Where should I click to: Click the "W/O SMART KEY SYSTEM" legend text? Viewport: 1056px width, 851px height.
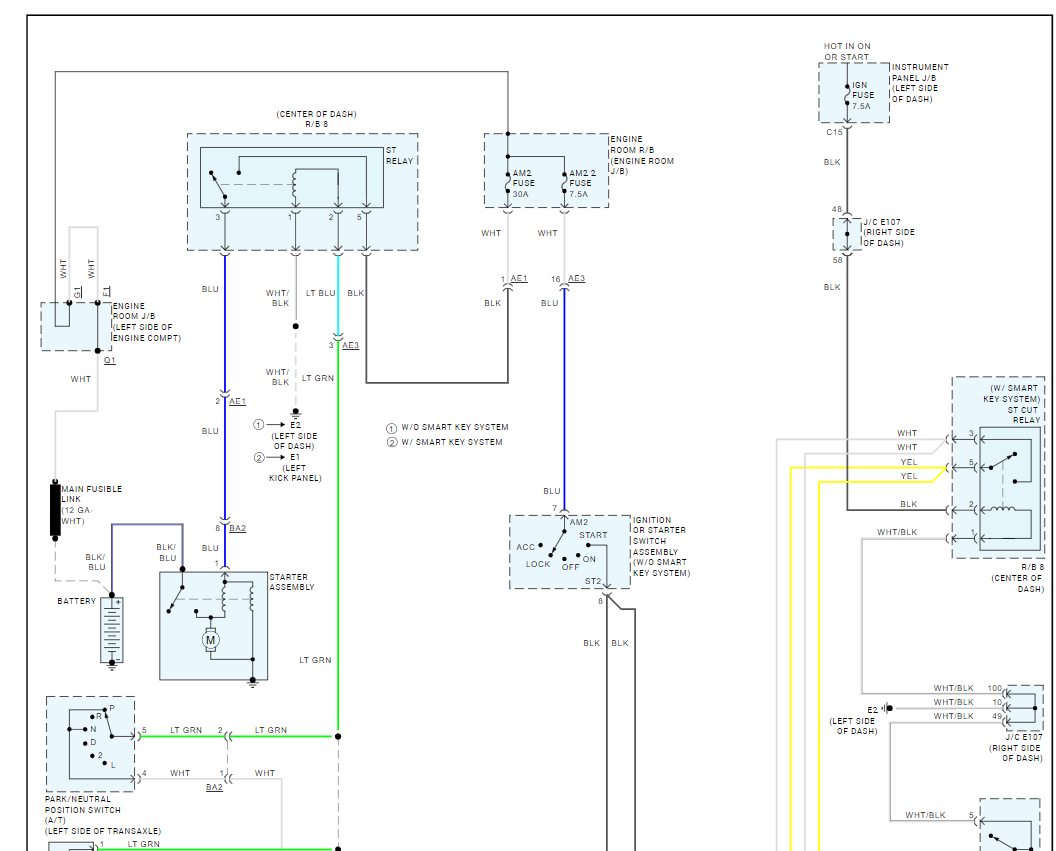(455, 428)
